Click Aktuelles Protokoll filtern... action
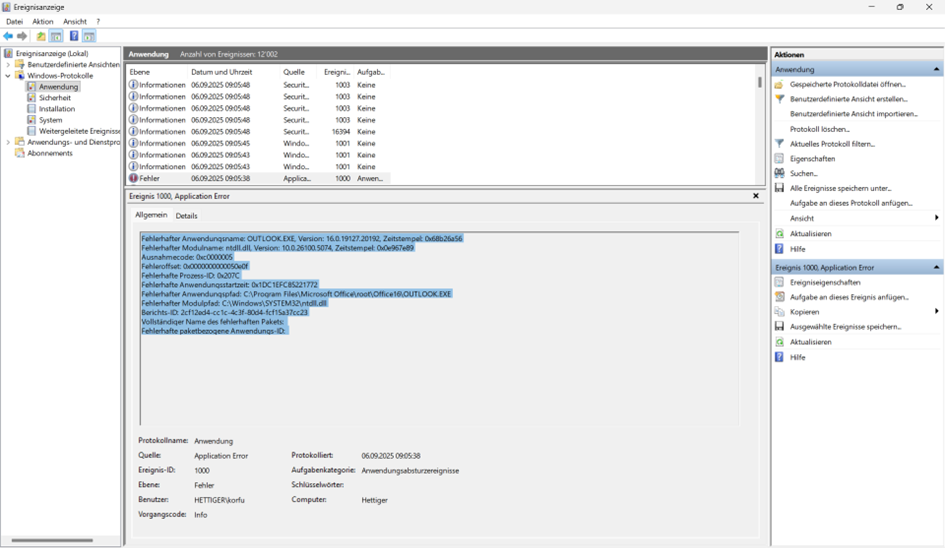The image size is (945, 548). [832, 144]
